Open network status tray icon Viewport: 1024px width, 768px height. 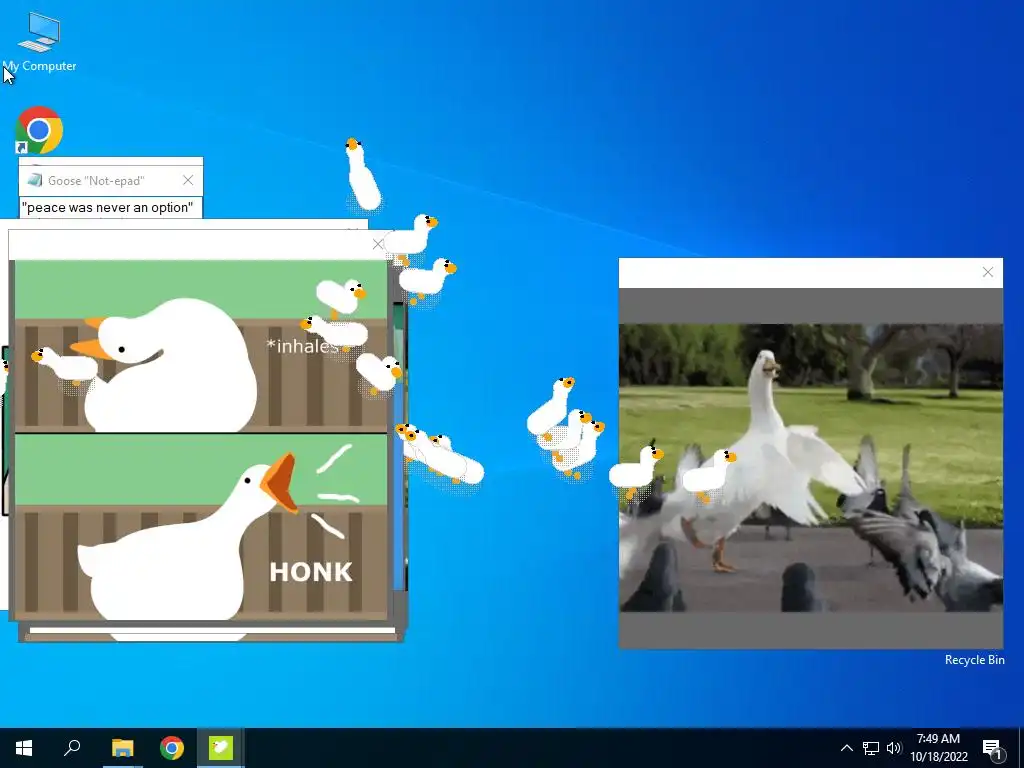[871, 748]
